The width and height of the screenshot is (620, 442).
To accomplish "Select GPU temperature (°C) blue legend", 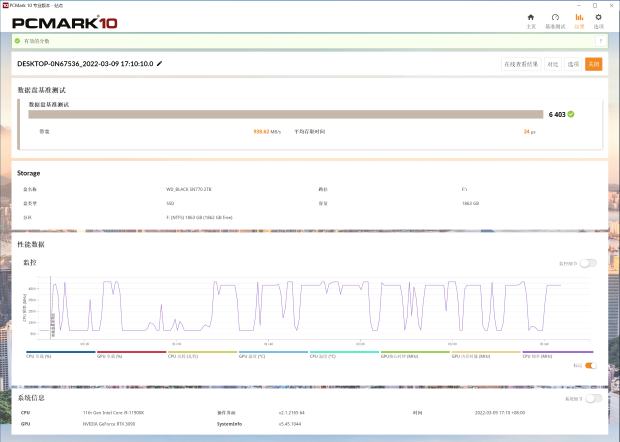I will 273,354.
